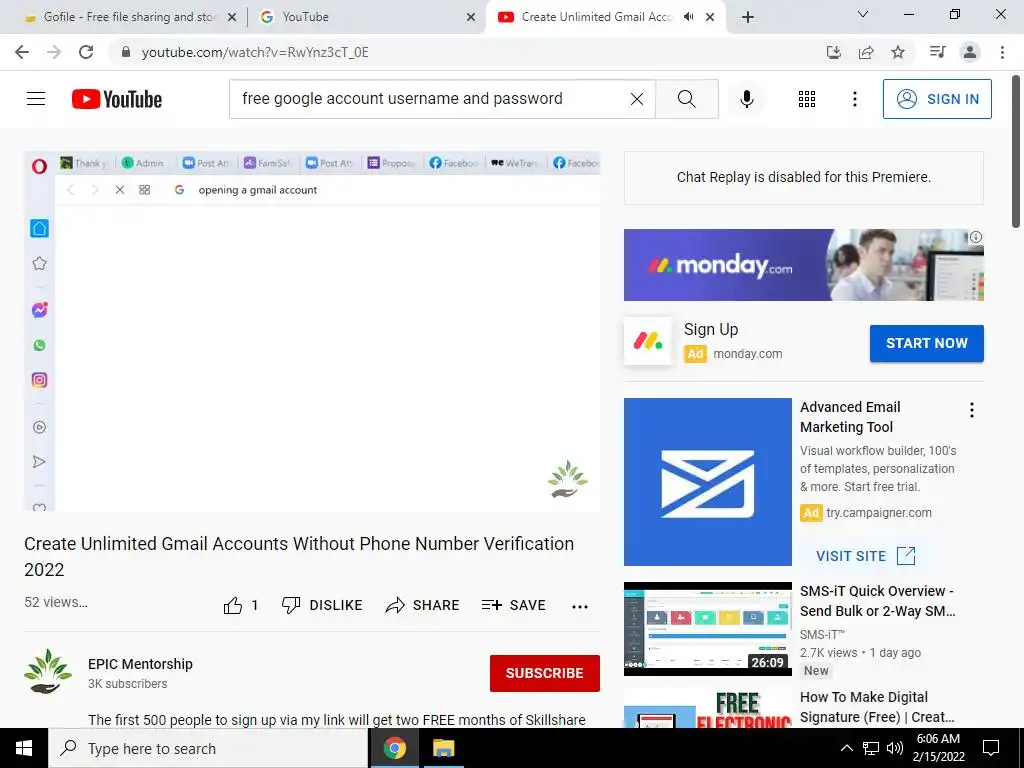This screenshot has width=1024, height=768.
Task: Click the Advanced Email Marketing Tool thumbnail
Action: [x=707, y=481]
